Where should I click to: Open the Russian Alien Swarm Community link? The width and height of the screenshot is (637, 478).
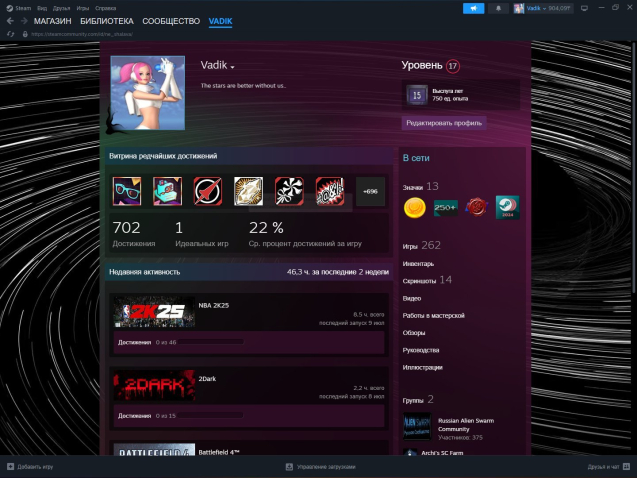[466, 425]
